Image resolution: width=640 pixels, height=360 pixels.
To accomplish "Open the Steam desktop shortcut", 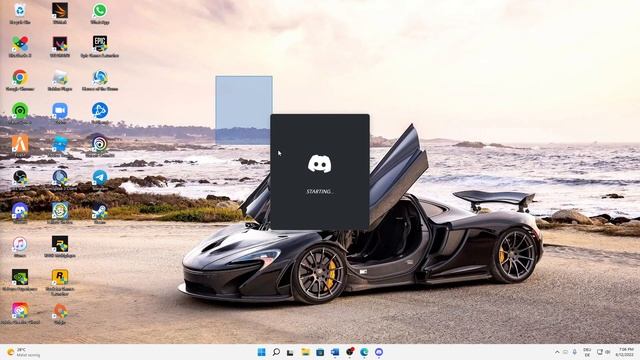I will 100,213.
